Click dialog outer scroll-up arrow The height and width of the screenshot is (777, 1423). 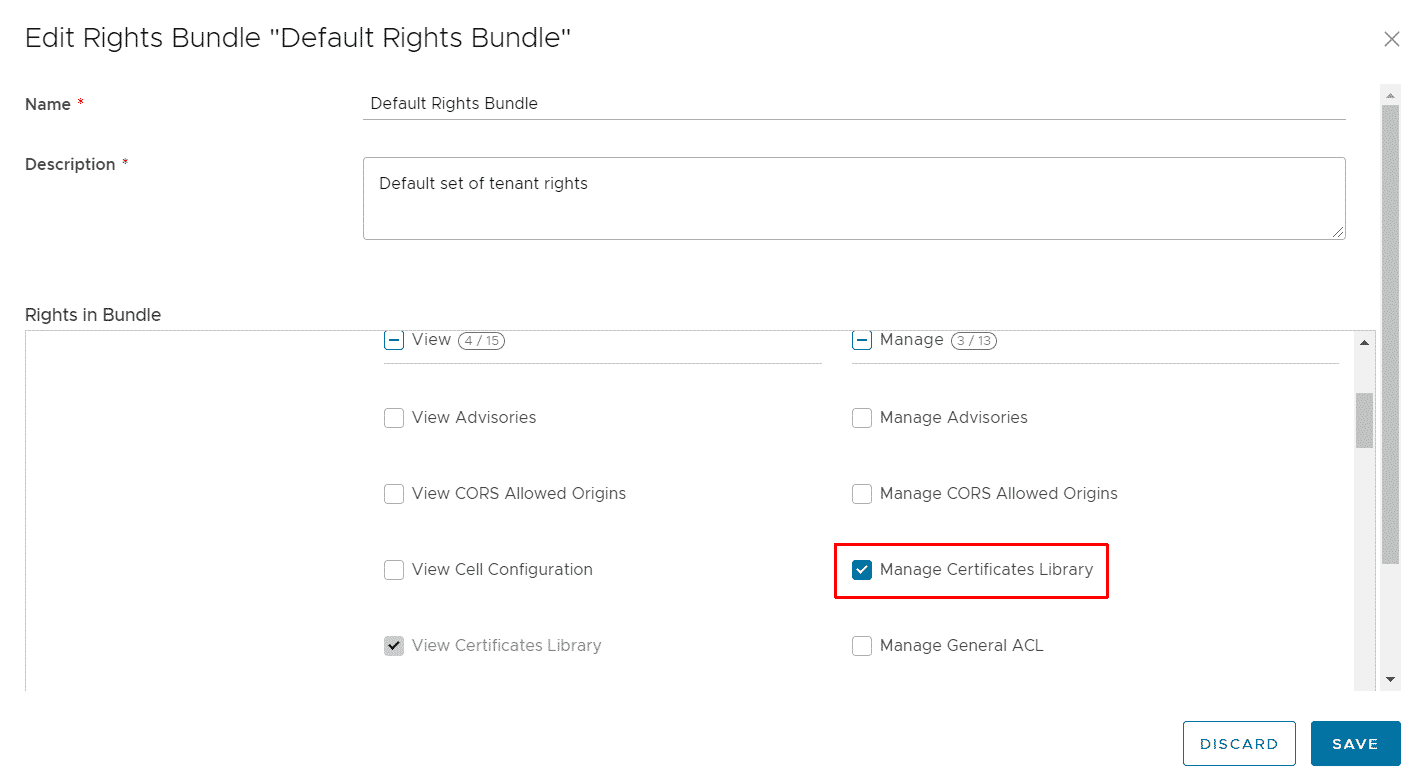point(1390,94)
